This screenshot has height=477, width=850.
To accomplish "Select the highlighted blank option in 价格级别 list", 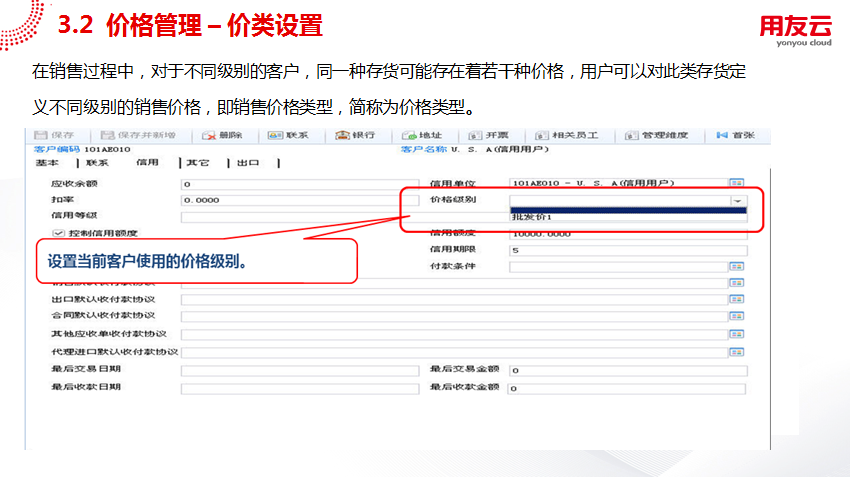I will pos(628,210).
